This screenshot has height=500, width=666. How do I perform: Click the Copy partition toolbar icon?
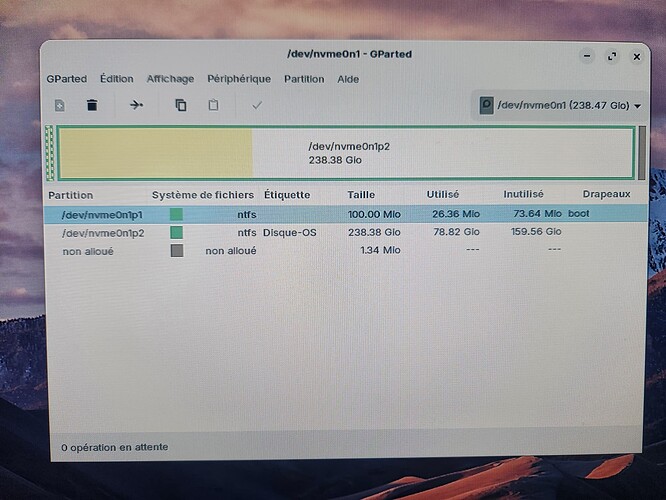181,105
